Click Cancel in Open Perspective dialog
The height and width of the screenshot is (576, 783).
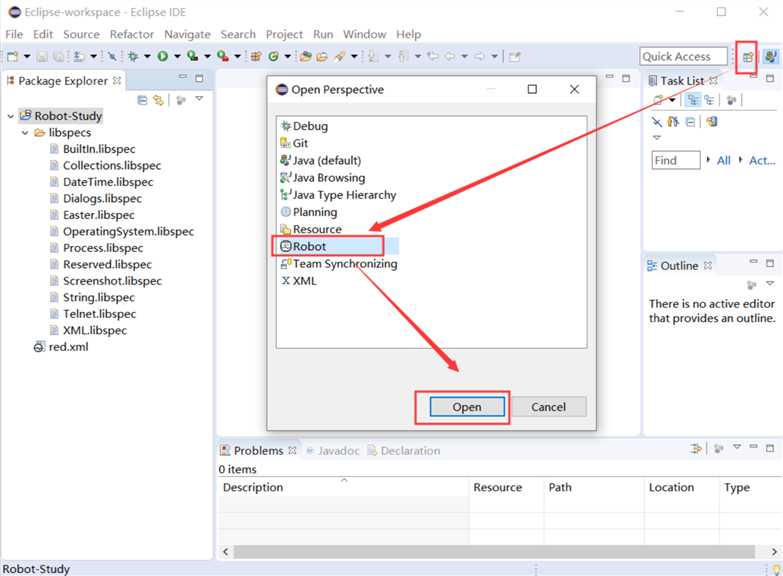548,407
